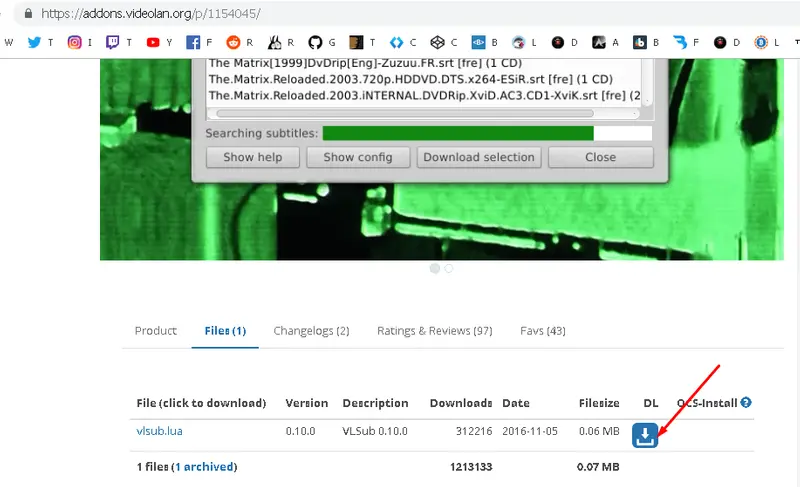Select the Files (1) tab
This screenshot has height=487, width=800.
tap(225, 331)
